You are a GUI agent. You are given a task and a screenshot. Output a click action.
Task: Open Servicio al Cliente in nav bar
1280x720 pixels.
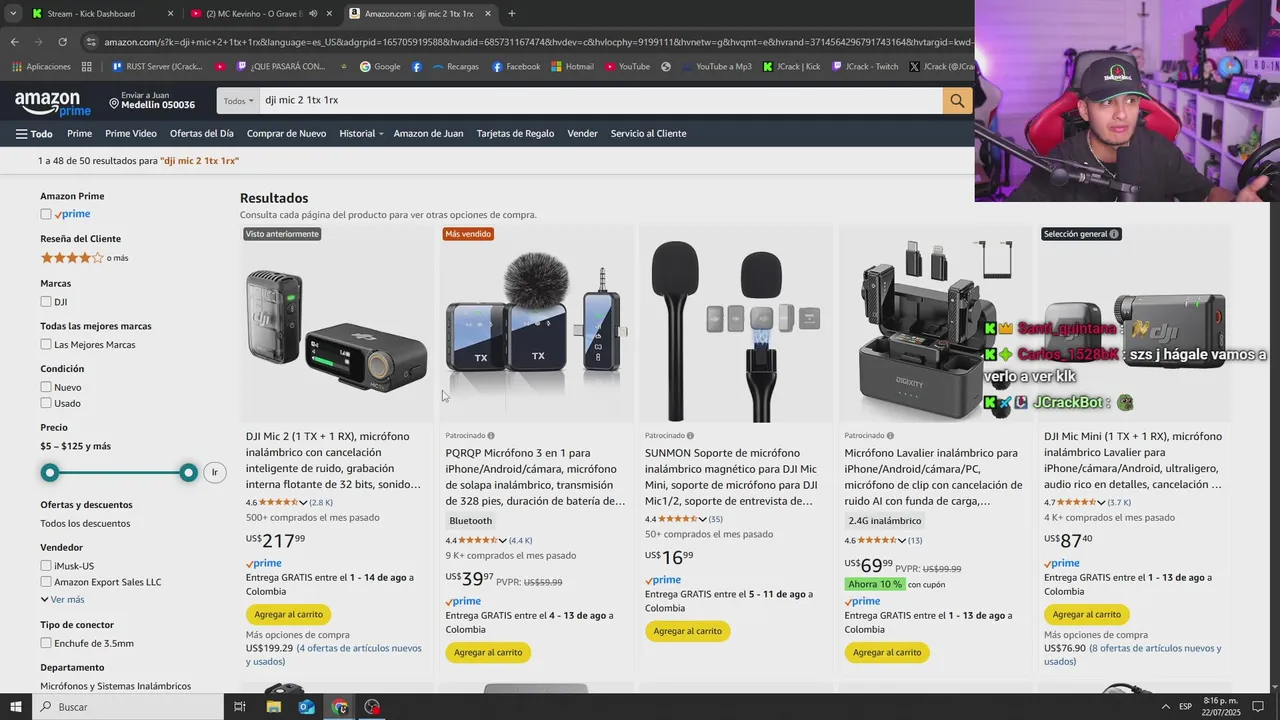coord(648,134)
